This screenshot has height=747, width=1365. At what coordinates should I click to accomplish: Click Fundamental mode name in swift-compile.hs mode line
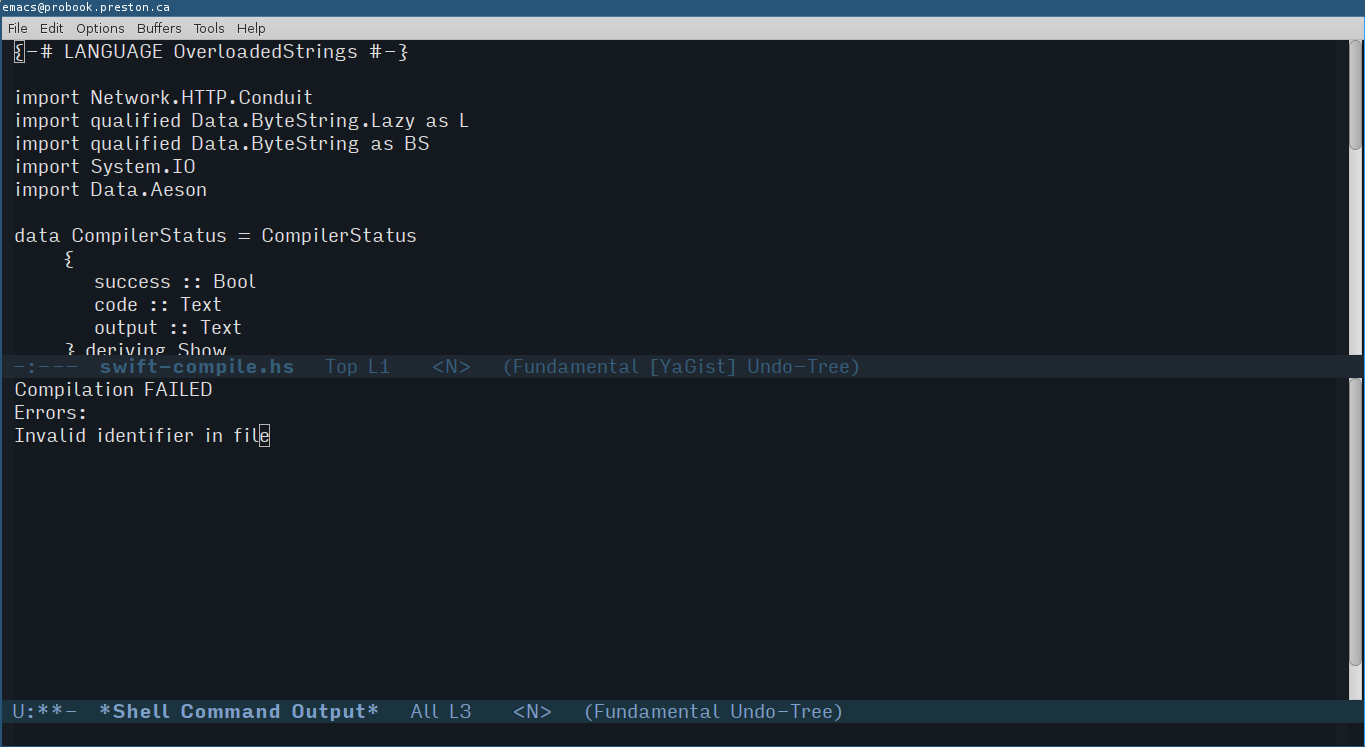(574, 367)
